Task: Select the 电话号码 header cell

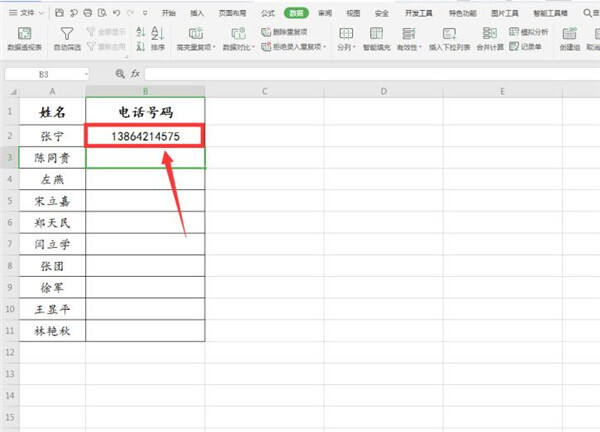Action: [x=145, y=111]
